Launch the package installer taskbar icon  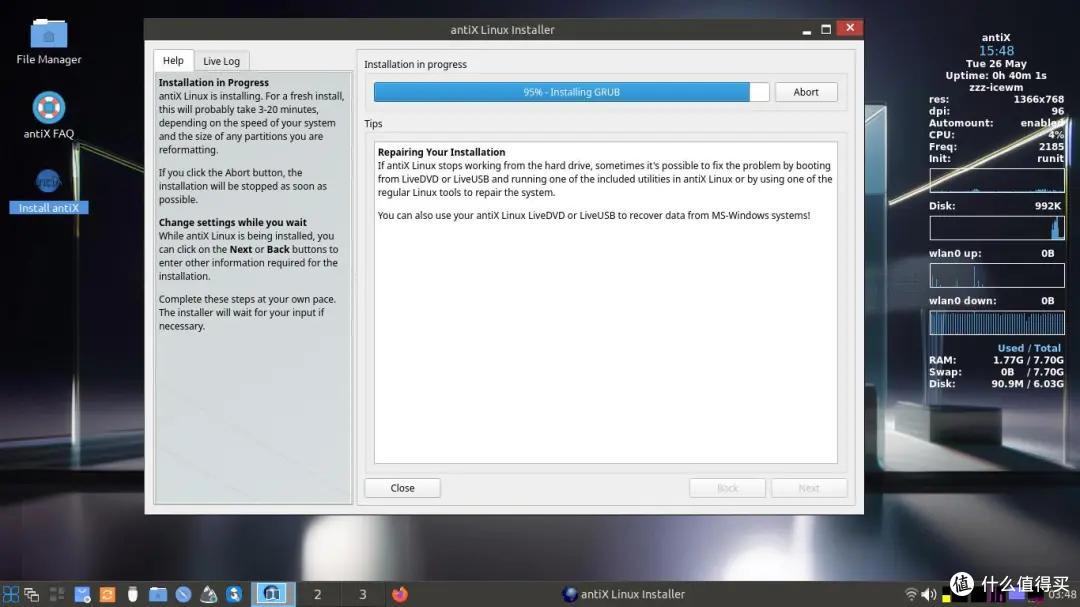click(x=83, y=594)
